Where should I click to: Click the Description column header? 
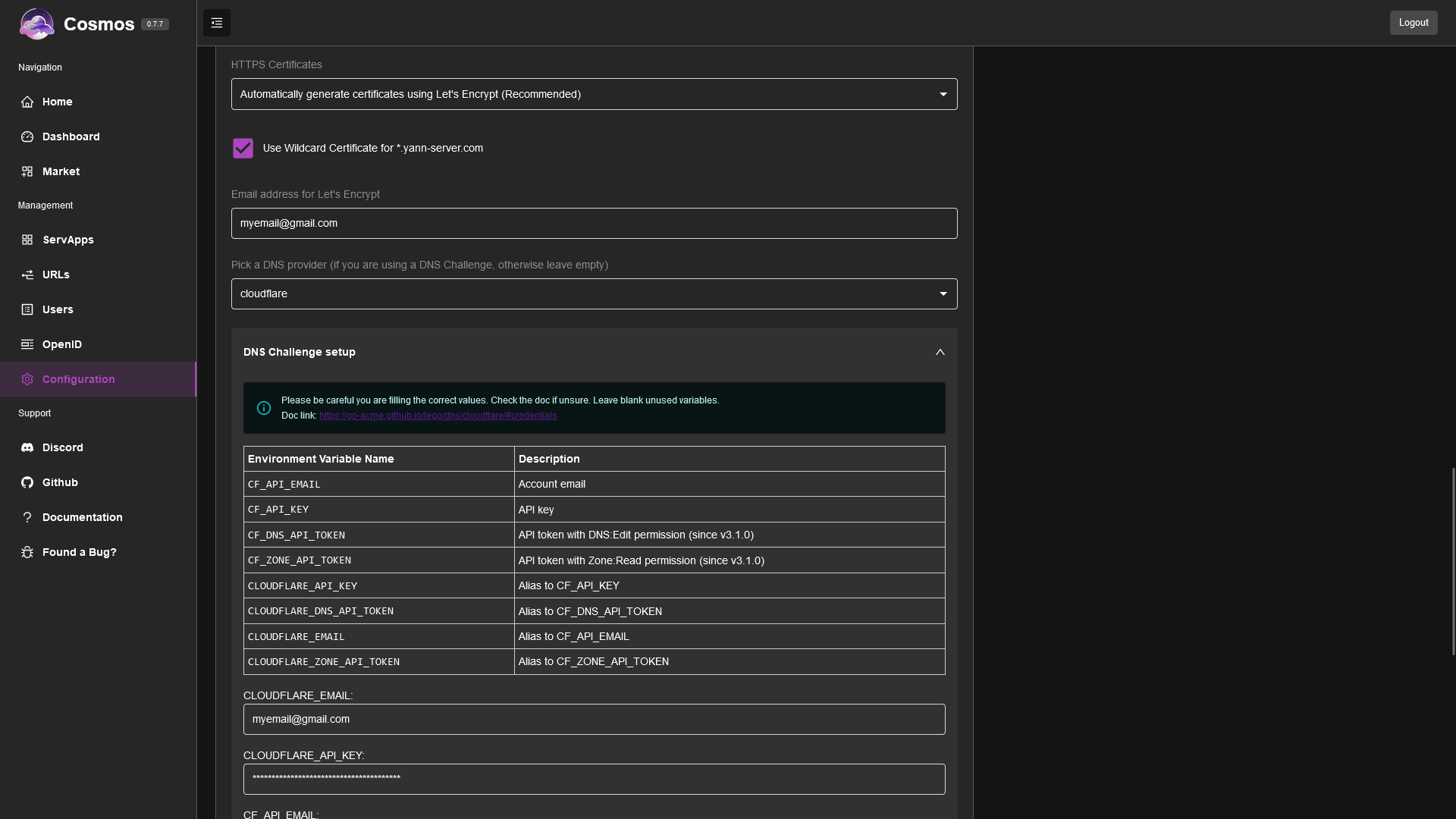730,459
